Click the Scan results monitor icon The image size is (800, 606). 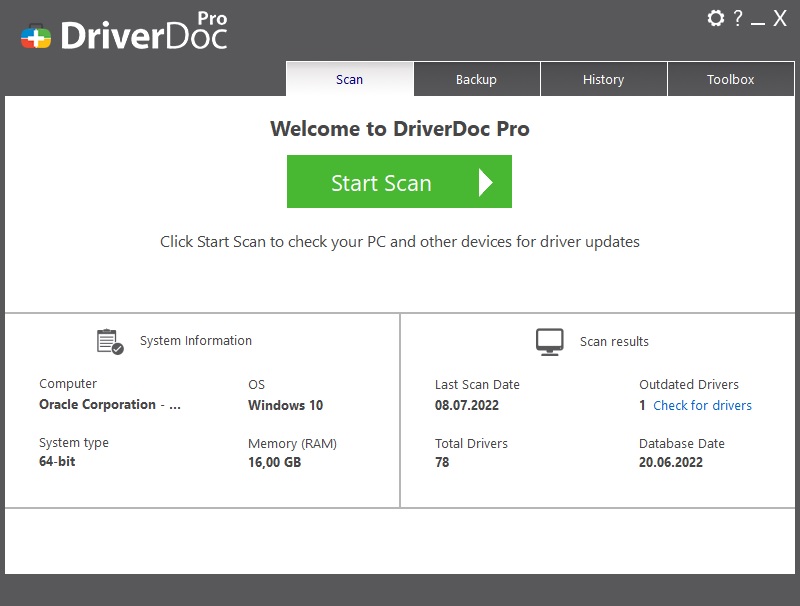[549, 342]
